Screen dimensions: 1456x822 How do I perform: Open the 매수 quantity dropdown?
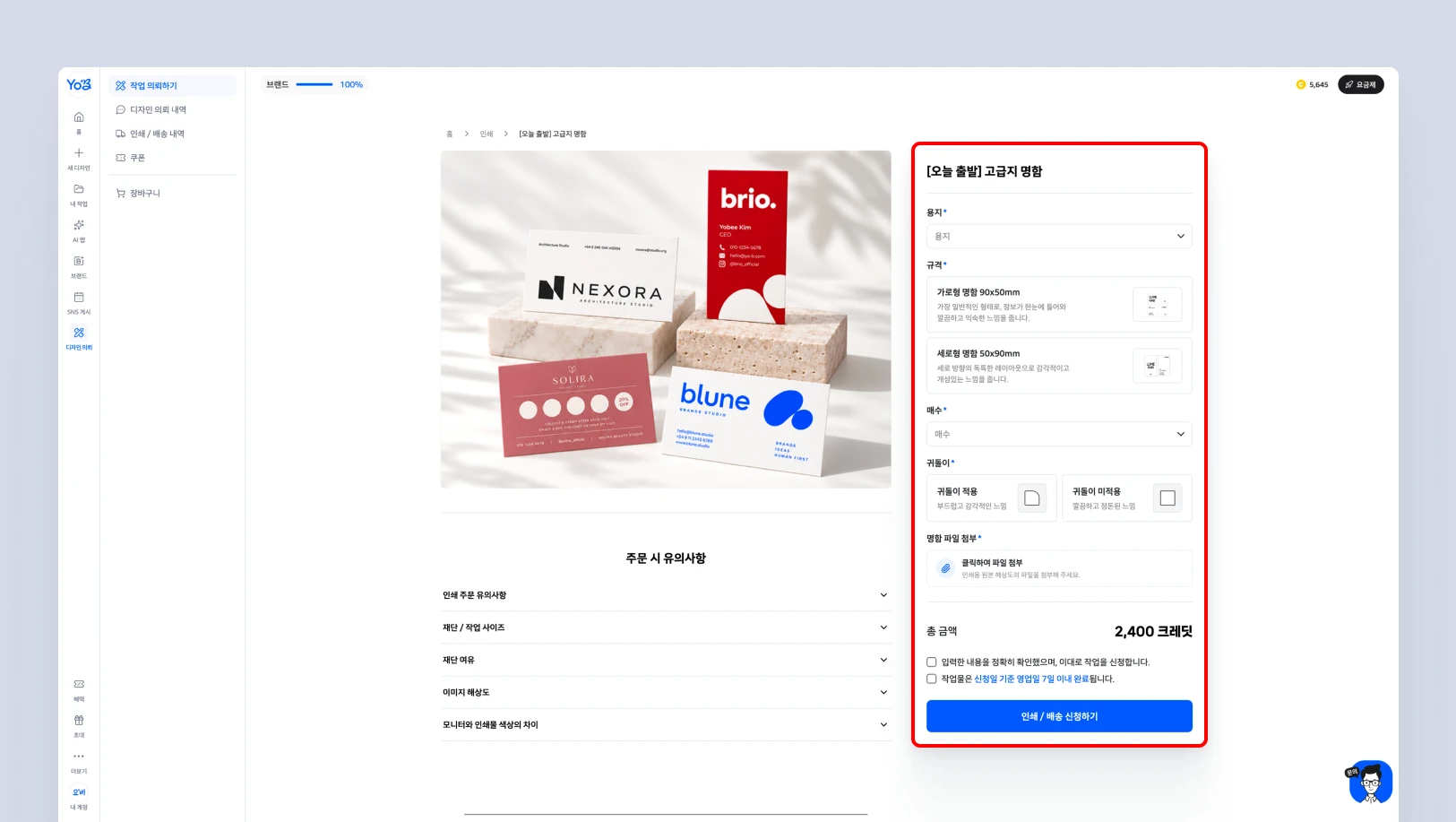[1059, 434]
